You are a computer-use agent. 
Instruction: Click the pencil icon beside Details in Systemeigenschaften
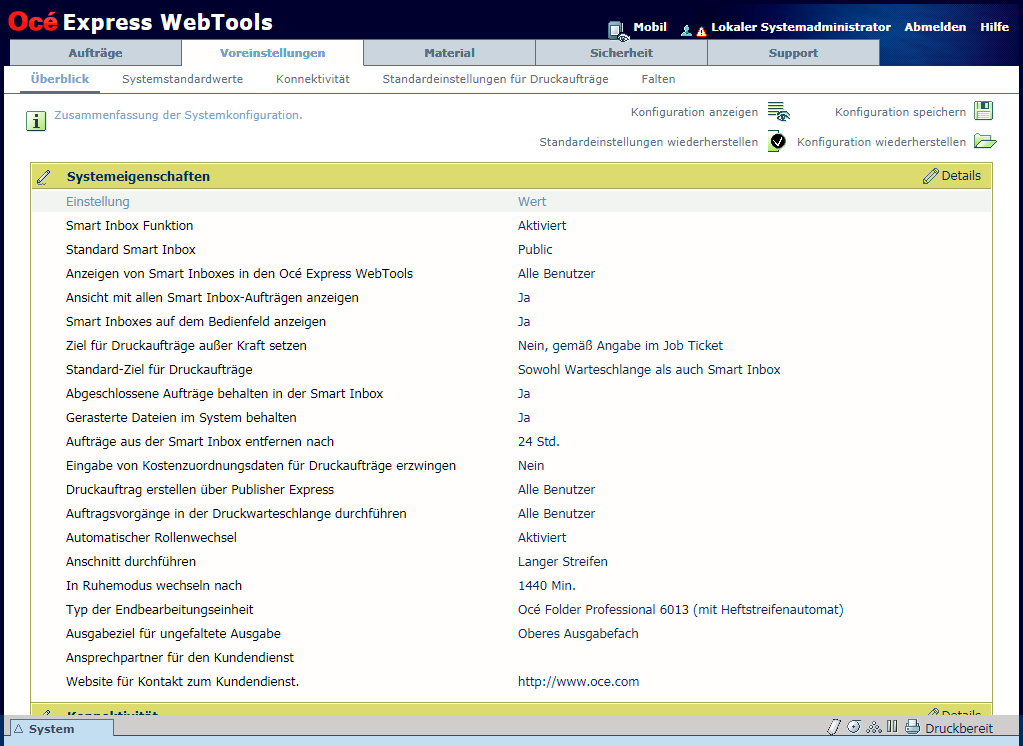pyautogui.click(x=930, y=176)
